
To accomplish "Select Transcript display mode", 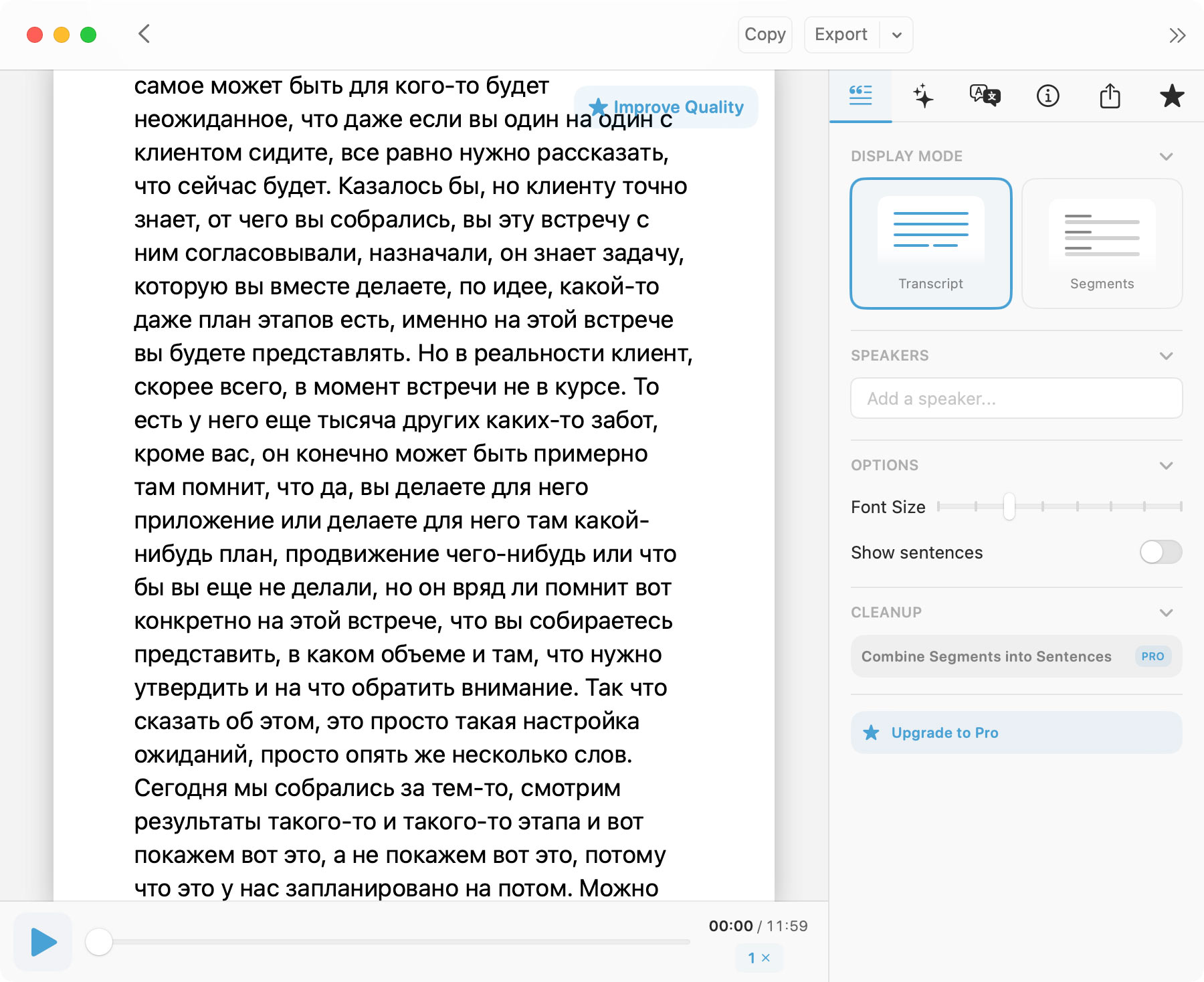I will pos(930,243).
